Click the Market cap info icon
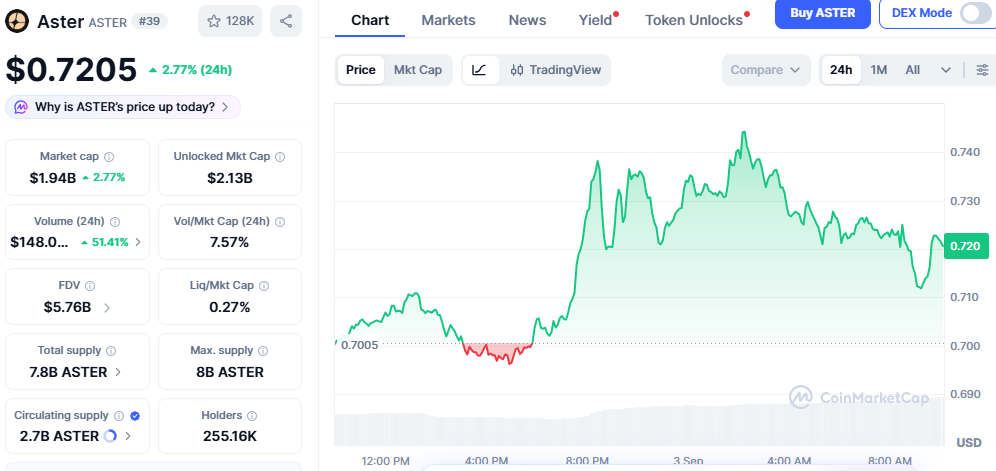996x471 pixels. point(109,156)
